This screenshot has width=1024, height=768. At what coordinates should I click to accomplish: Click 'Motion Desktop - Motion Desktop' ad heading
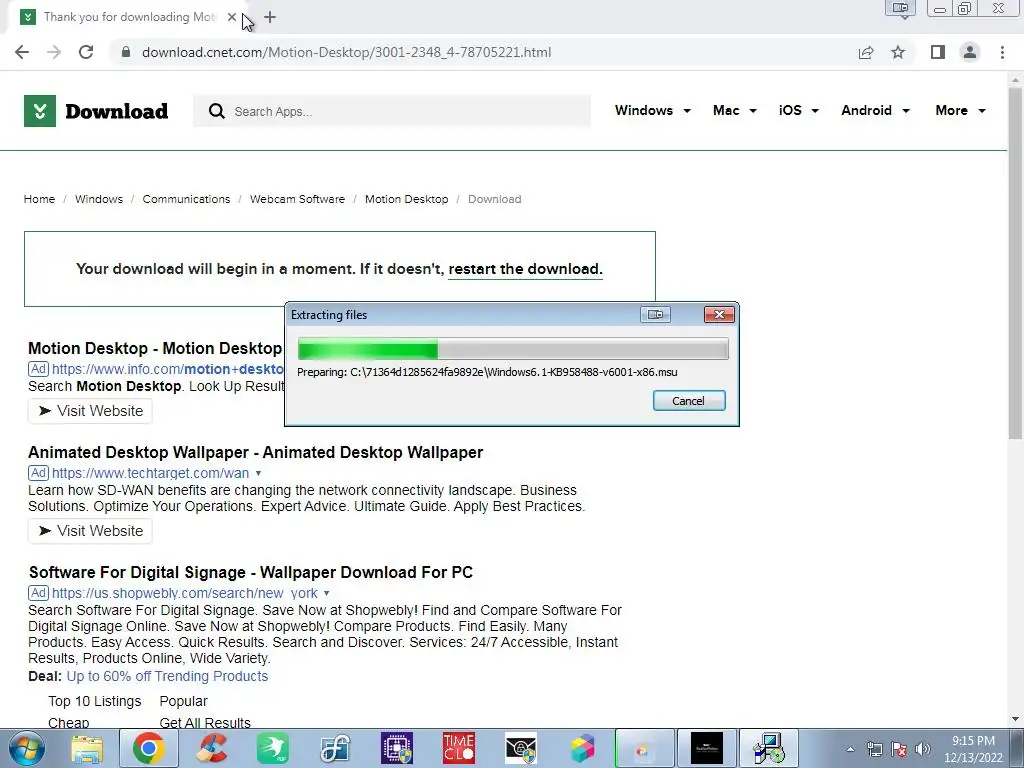pyautogui.click(x=155, y=348)
